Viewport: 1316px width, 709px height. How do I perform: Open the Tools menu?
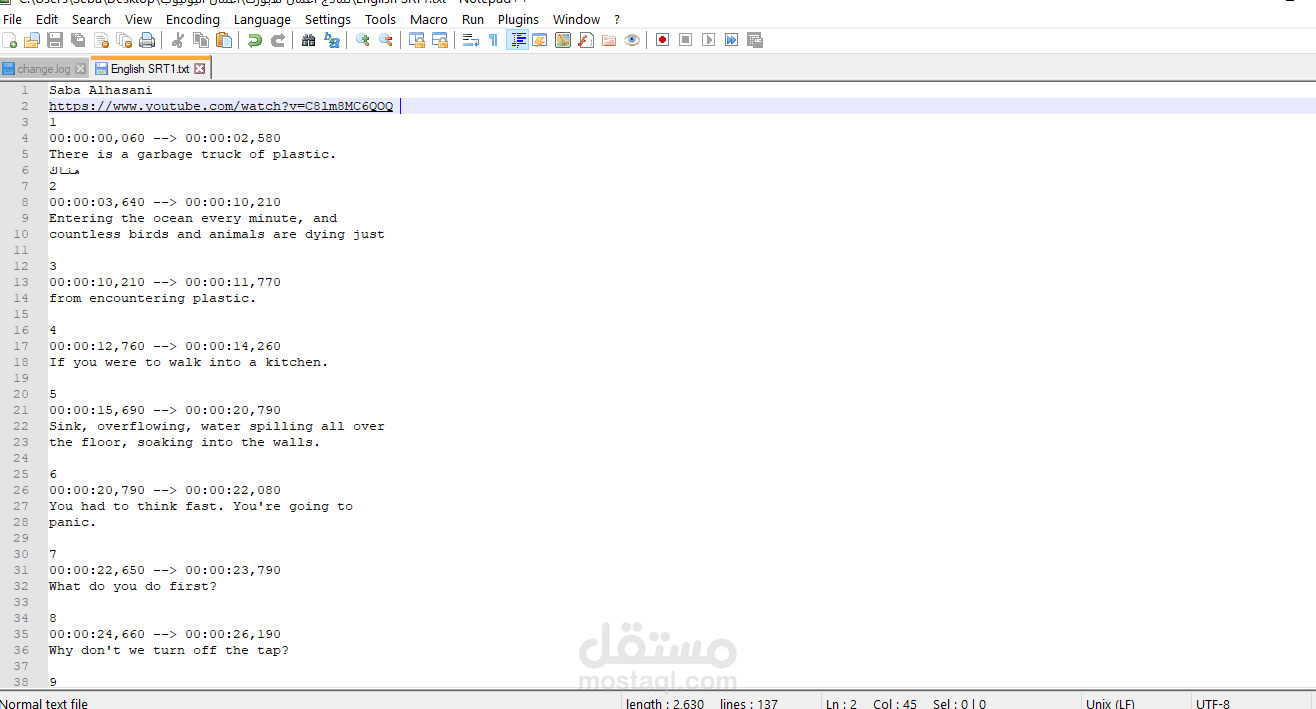click(x=380, y=19)
